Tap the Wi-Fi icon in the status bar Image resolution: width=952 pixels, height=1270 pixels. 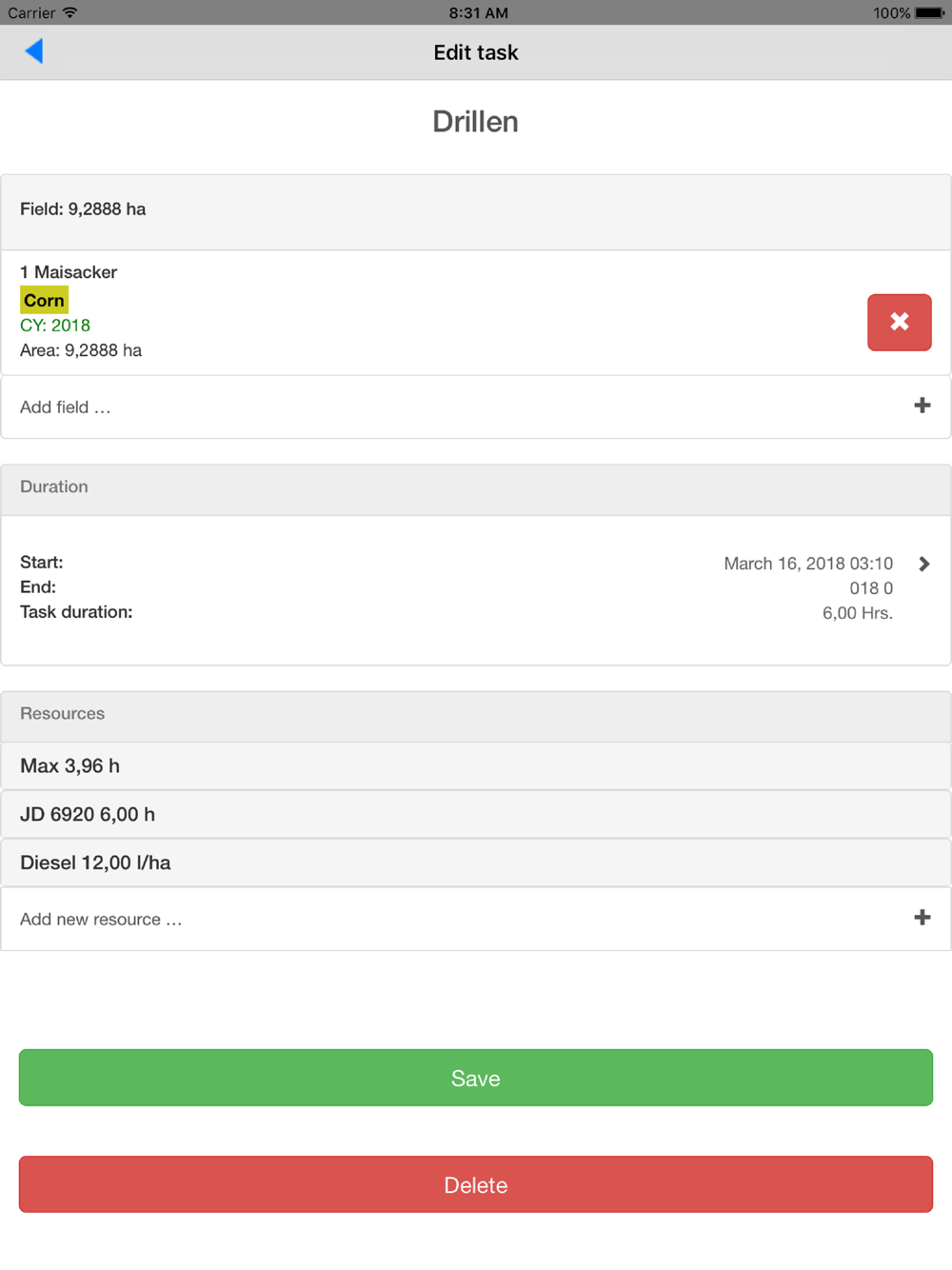point(69,12)
